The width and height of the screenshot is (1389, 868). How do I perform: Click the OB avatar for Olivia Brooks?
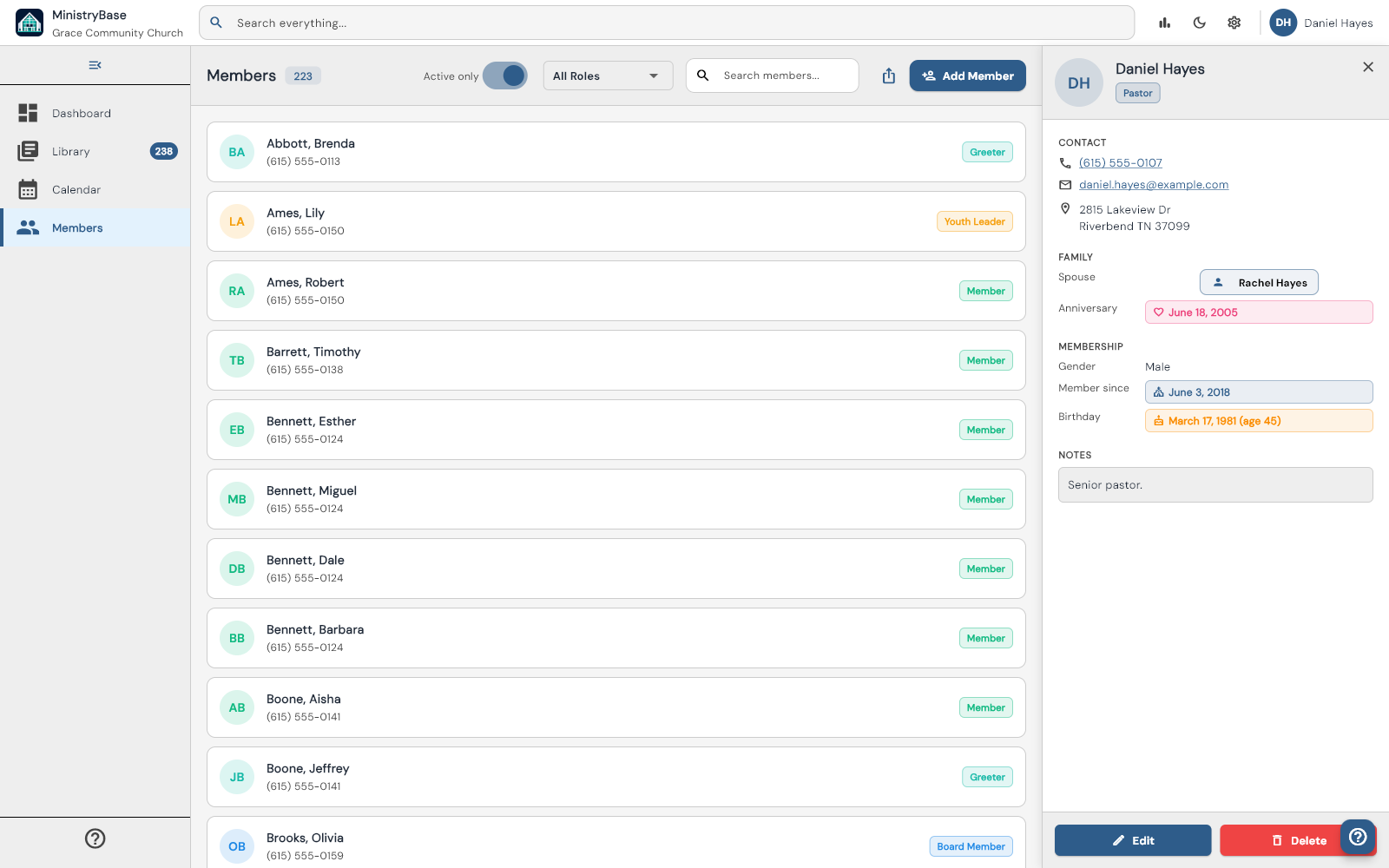[x=237, y=846]
